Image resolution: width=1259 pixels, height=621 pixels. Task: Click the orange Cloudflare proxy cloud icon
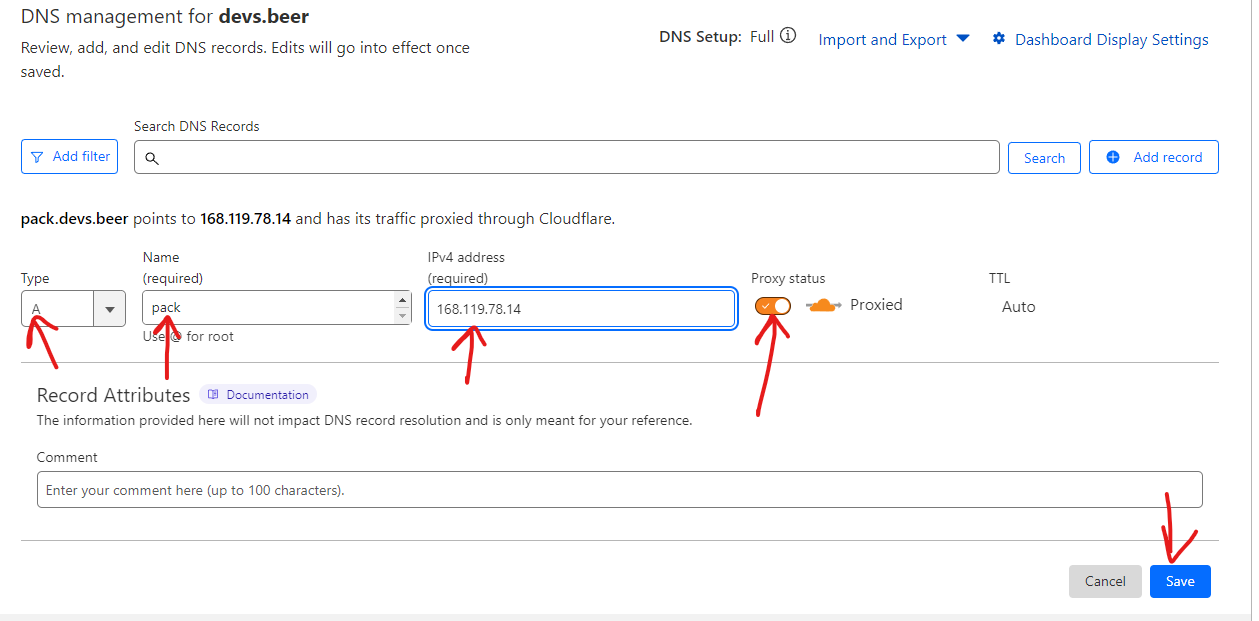pos(823,305)
